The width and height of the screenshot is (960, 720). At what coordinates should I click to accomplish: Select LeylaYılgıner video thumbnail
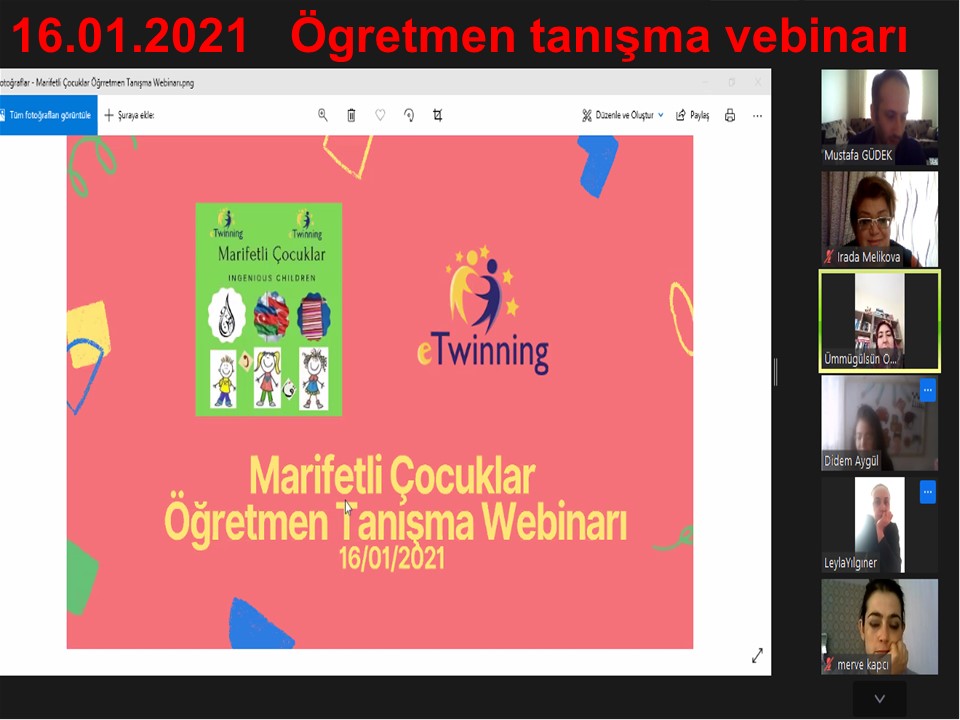[879, 525]
